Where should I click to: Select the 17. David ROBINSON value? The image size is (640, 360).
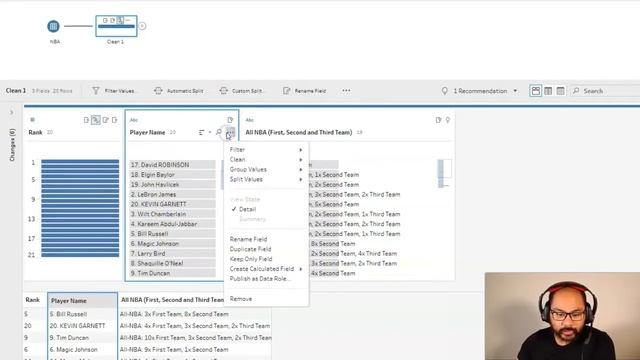(172, 164)
